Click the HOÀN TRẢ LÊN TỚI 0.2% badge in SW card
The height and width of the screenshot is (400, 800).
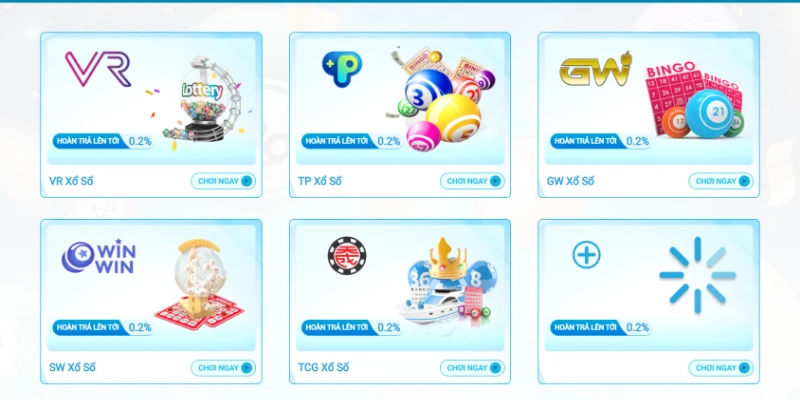(103, 328)
